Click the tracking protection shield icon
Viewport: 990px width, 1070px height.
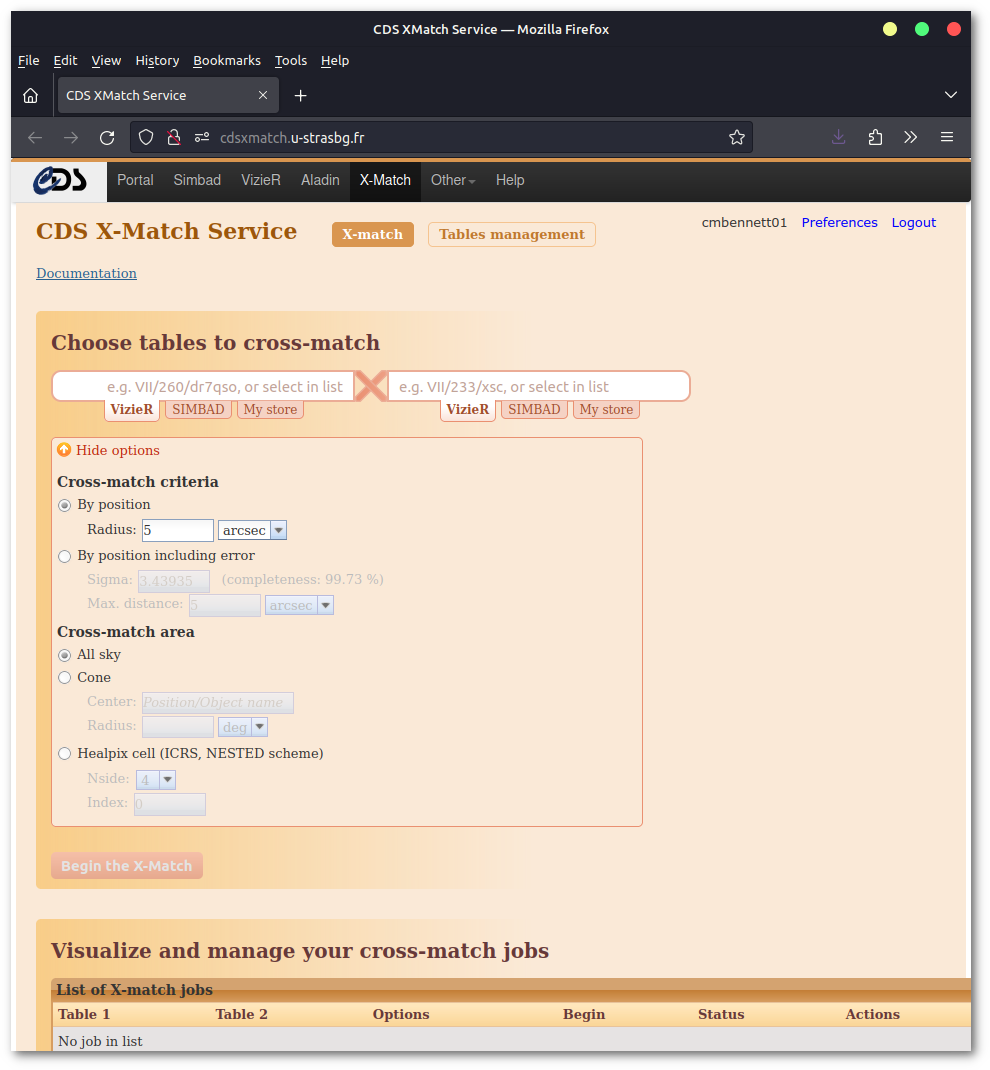tap(146, 138)
